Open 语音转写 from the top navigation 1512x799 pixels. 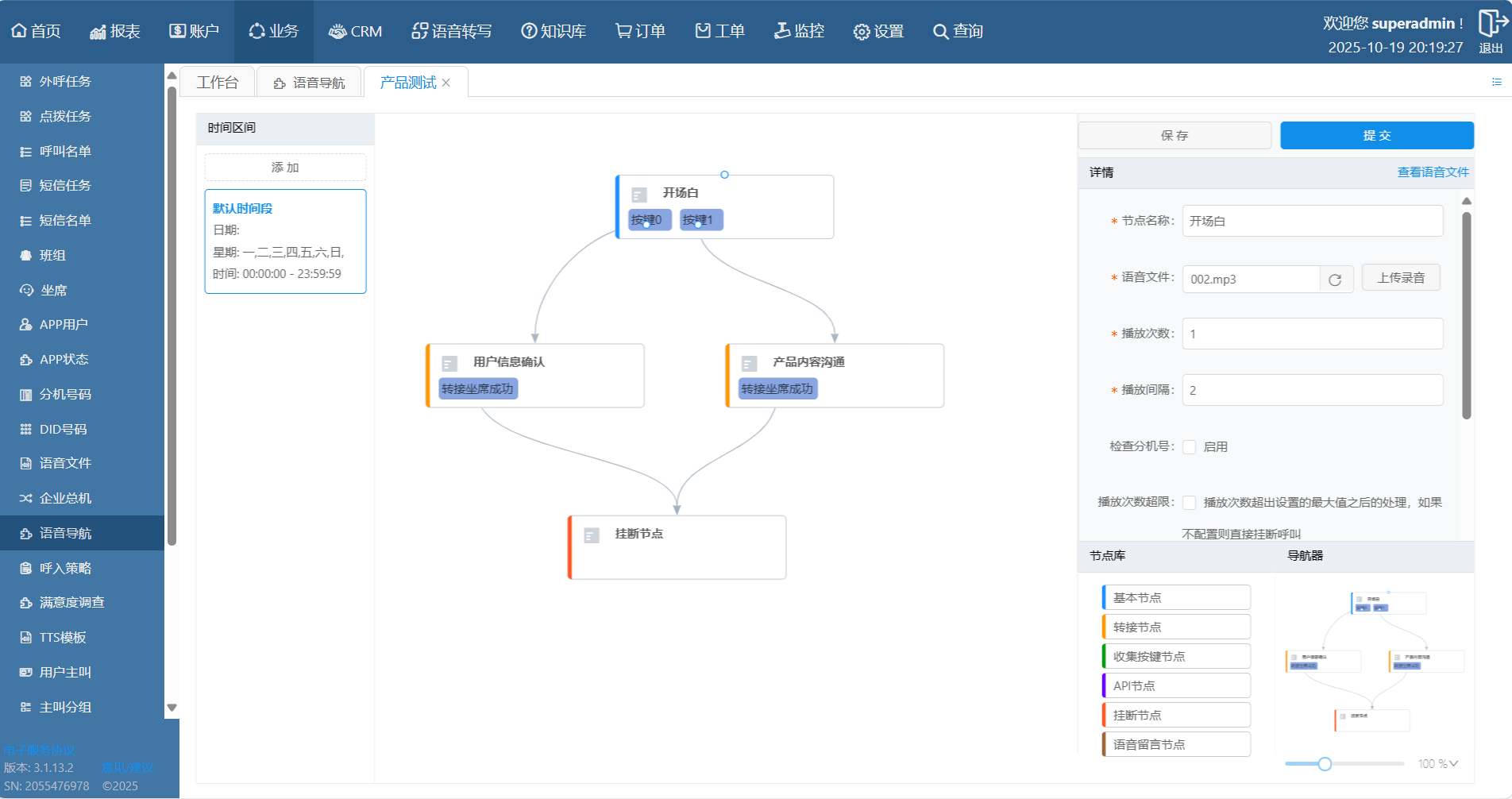(451, 31)
